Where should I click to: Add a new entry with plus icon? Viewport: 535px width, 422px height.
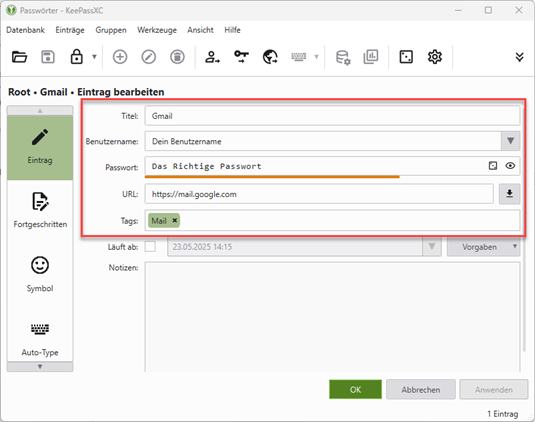coord(120,57)
